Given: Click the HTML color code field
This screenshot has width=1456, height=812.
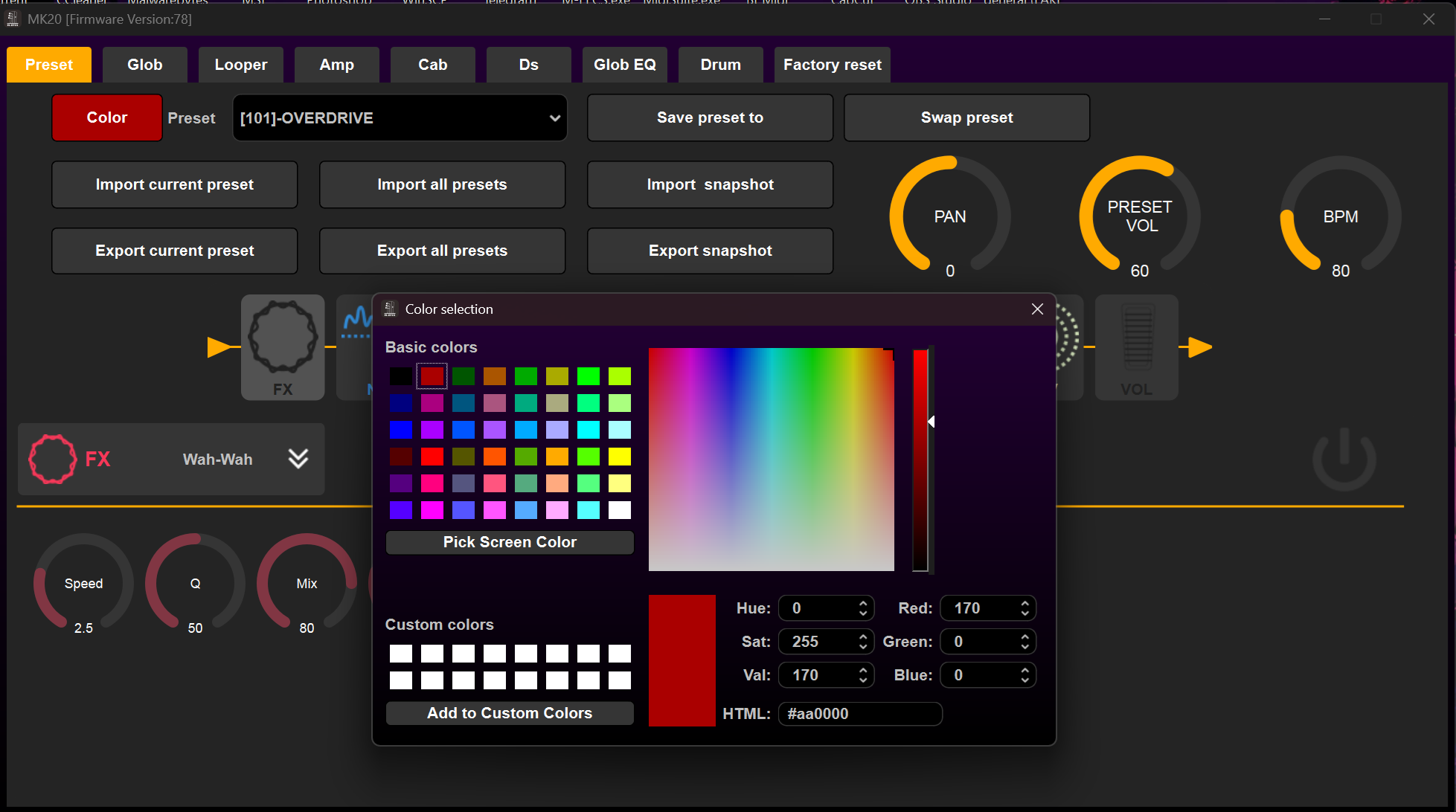Looking at the screenshot, I should [859, 714].
